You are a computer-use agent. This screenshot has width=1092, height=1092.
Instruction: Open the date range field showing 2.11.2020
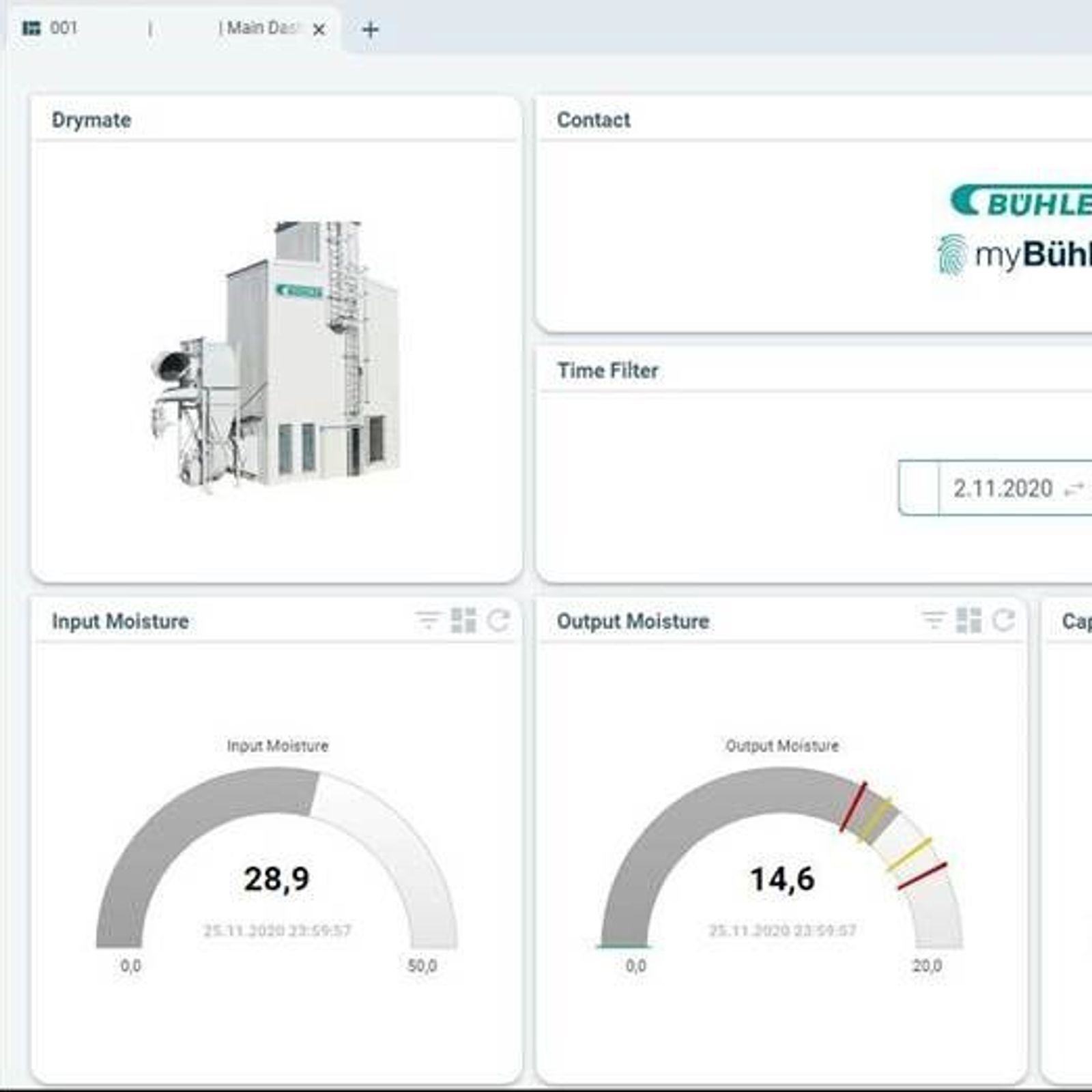click(995, 488)
